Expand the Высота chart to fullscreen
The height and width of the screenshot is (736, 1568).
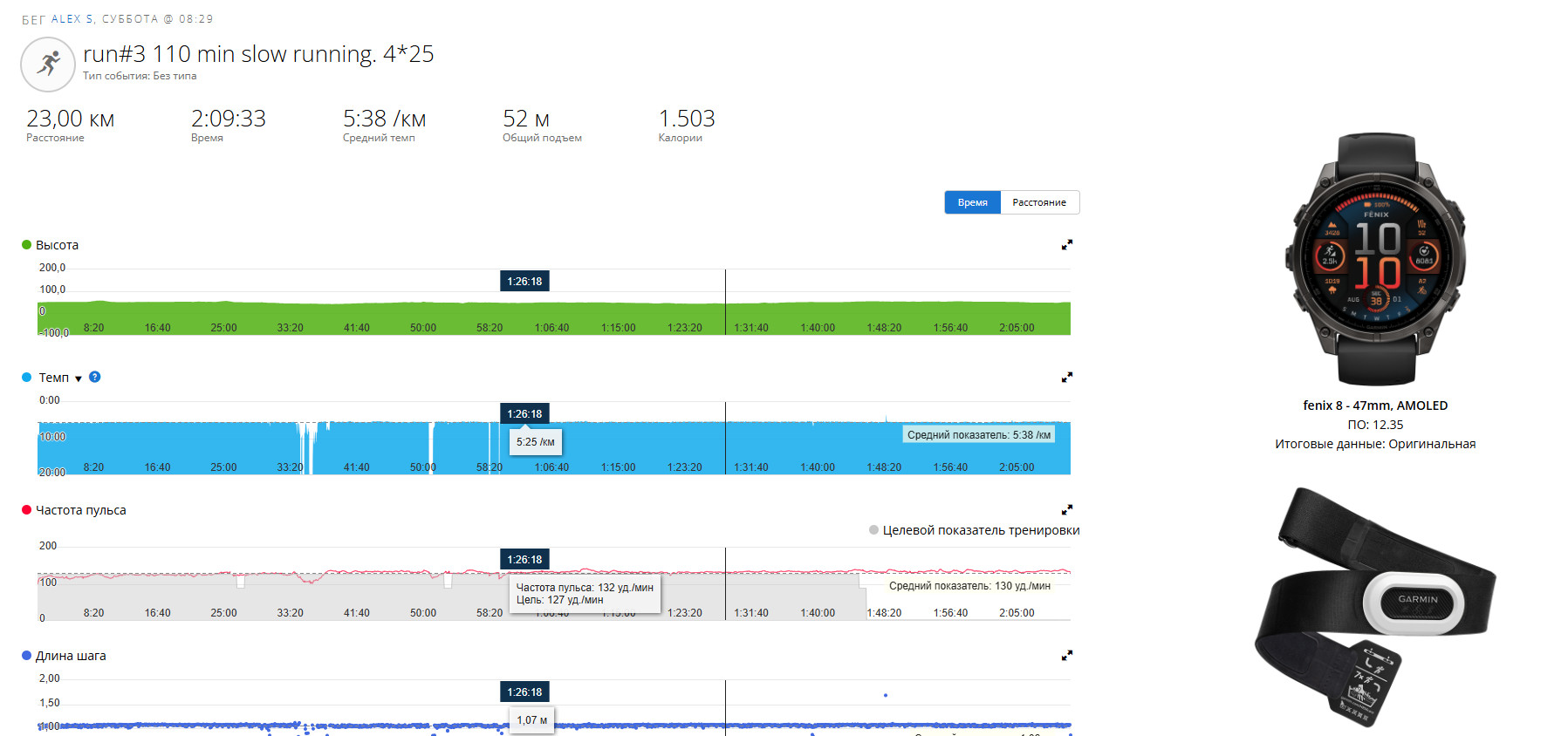1066,245
